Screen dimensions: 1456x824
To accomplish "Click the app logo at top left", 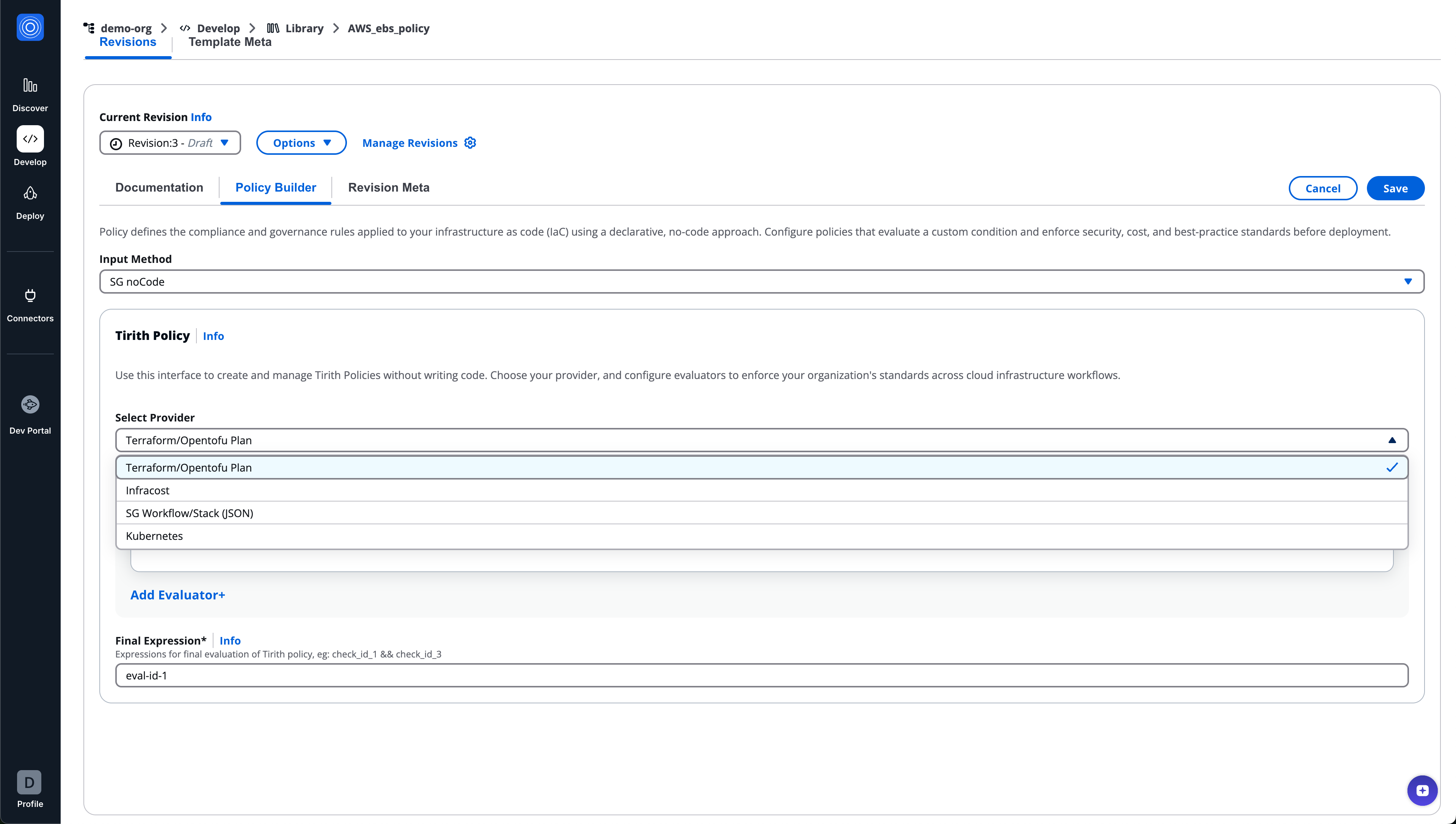I will (x=30, y=27).
